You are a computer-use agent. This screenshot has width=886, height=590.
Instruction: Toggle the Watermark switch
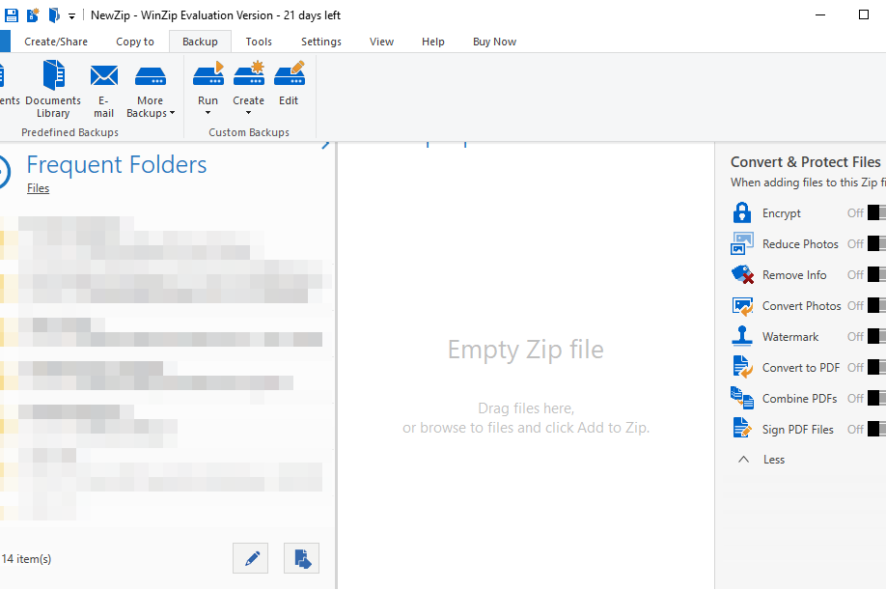(876, 336)
